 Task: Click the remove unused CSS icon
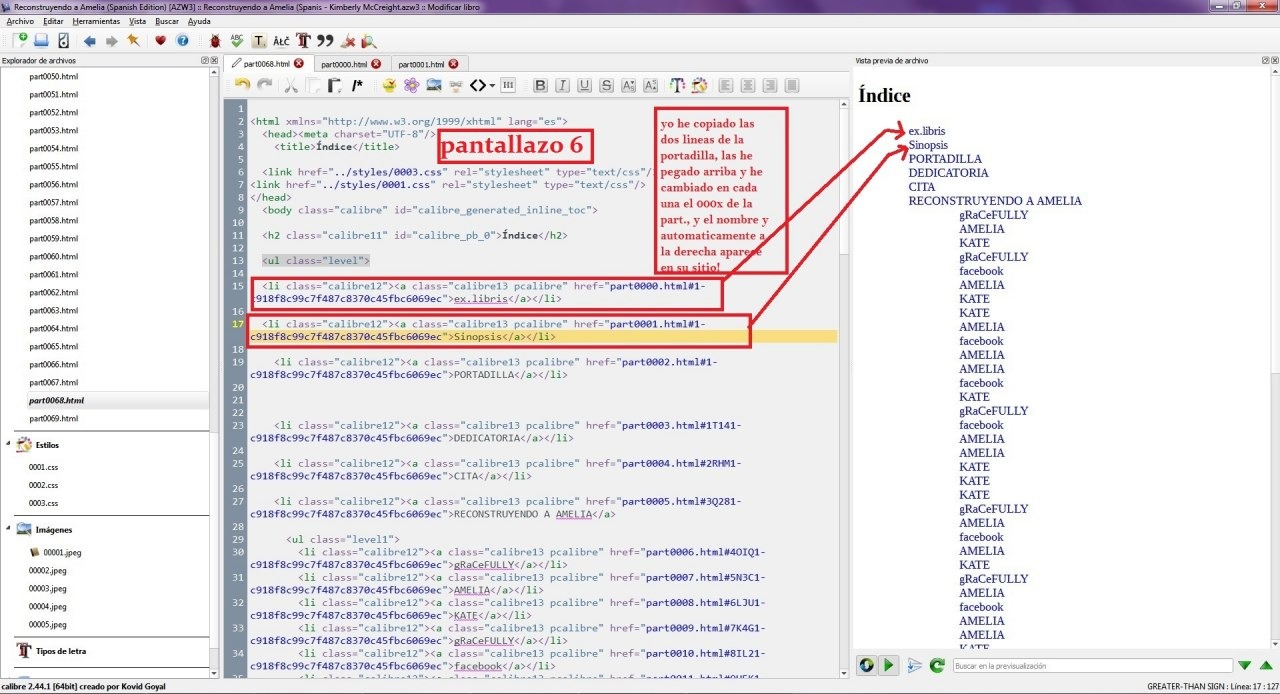[348, 41]
